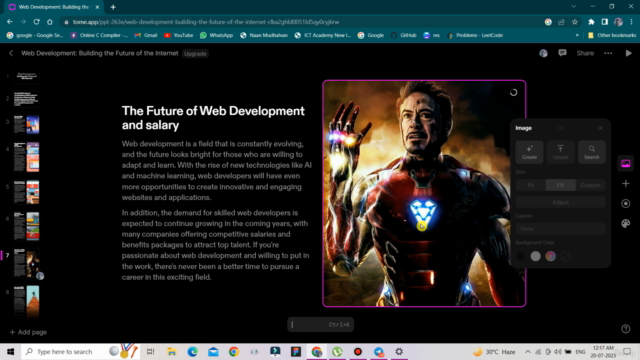Click the add tile plus icon
Screen dimensions: 640x360
tap(625, 184)
